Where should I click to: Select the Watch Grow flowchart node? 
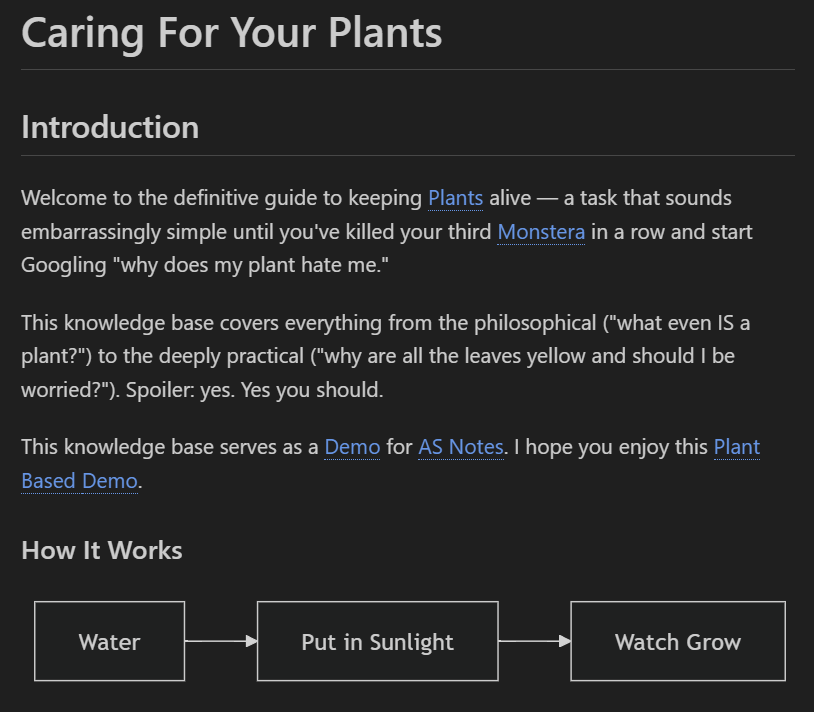(x=677, y=641)
